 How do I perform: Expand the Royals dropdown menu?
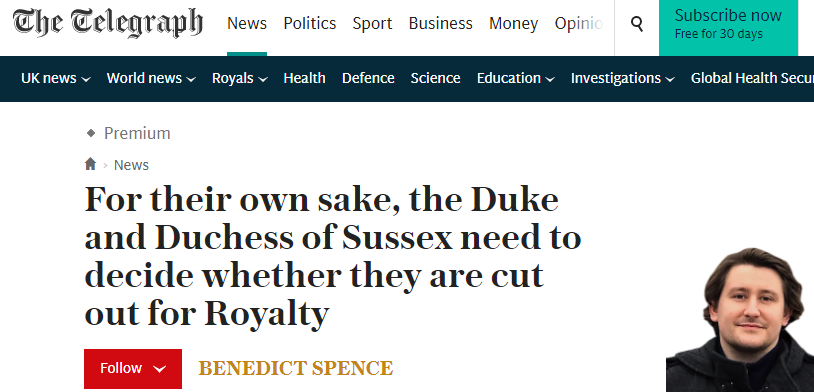click(x=263, y=79)
